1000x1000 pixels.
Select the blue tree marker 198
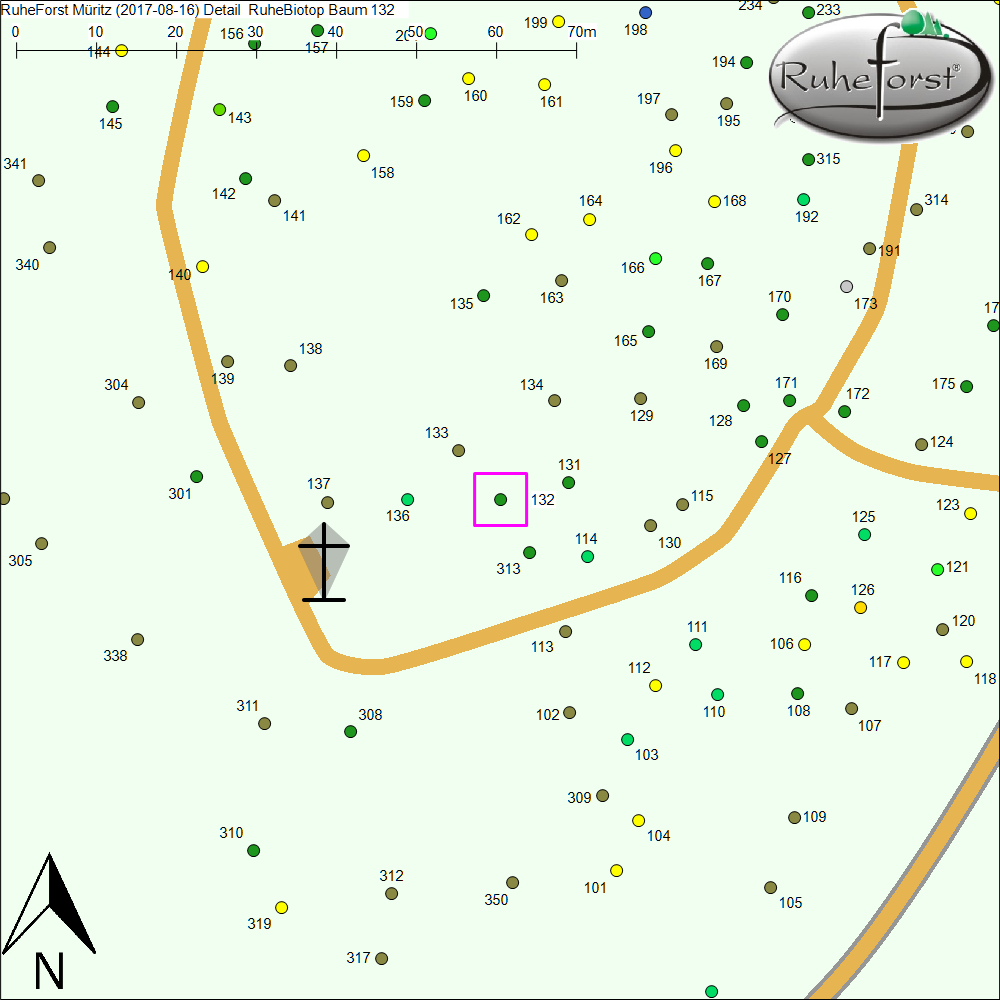point(645,12)
